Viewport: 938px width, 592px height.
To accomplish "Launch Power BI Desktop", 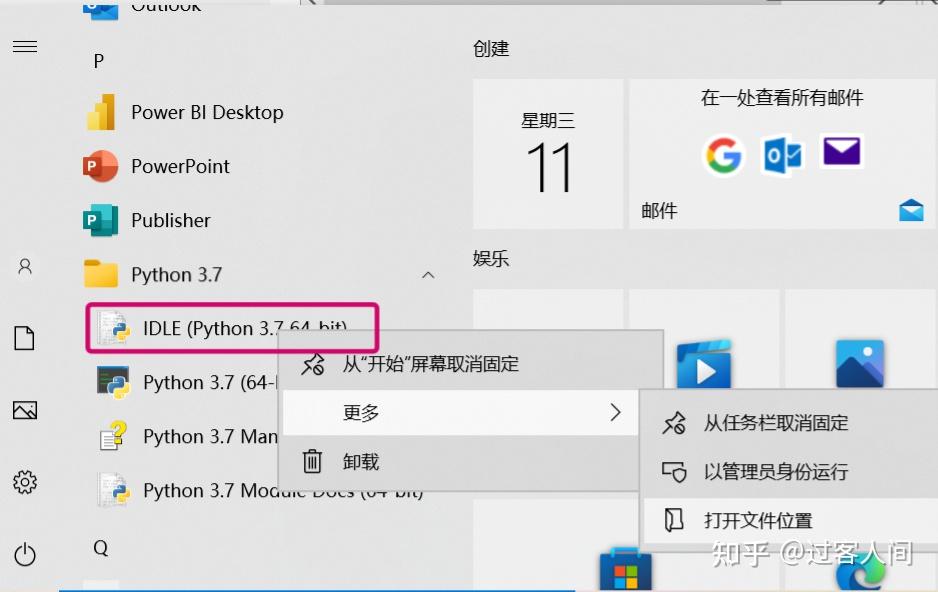I will coord(205,112).
